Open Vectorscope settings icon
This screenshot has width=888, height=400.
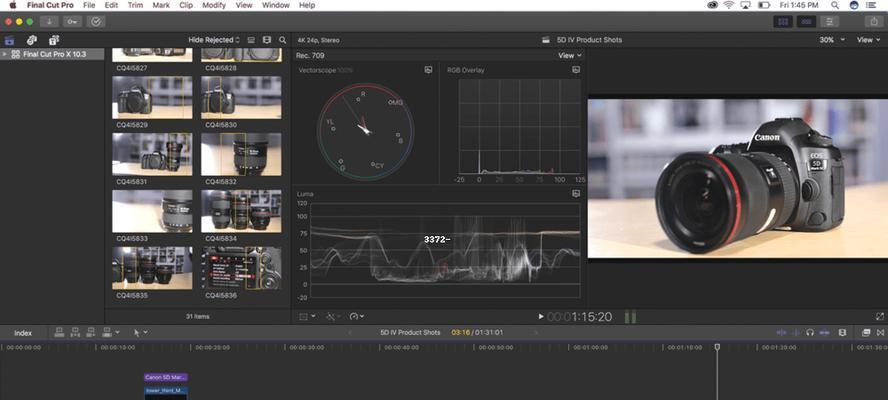click(x=428, y=70)
